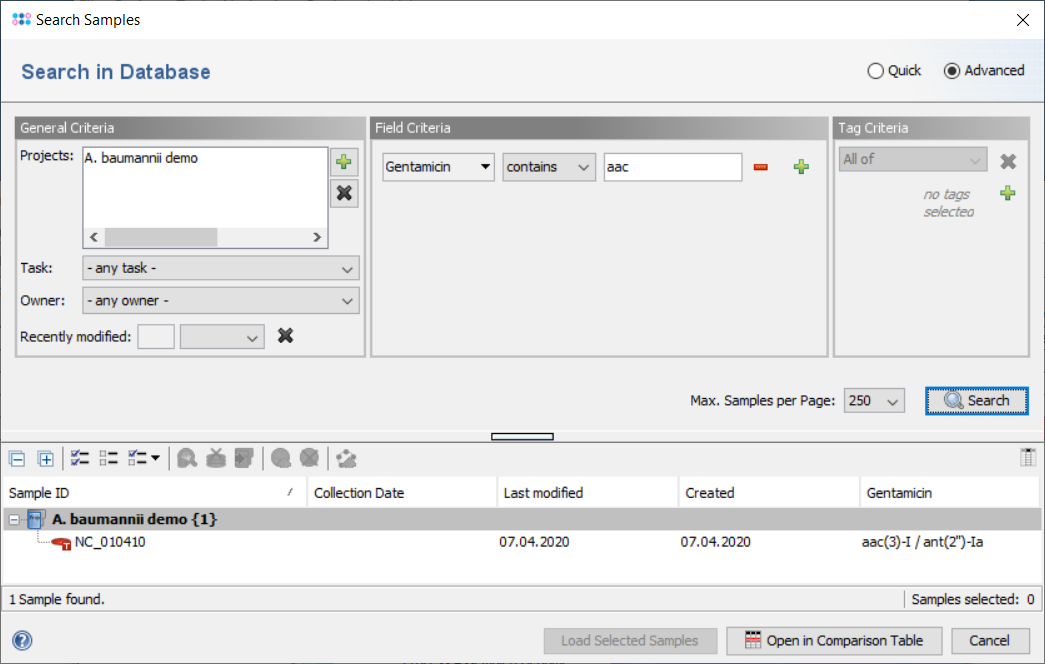Viewport: 1045px width, 664px height.
Task: Collapse the A. baumannii demo tree group
Action: (x=14, y=520)
